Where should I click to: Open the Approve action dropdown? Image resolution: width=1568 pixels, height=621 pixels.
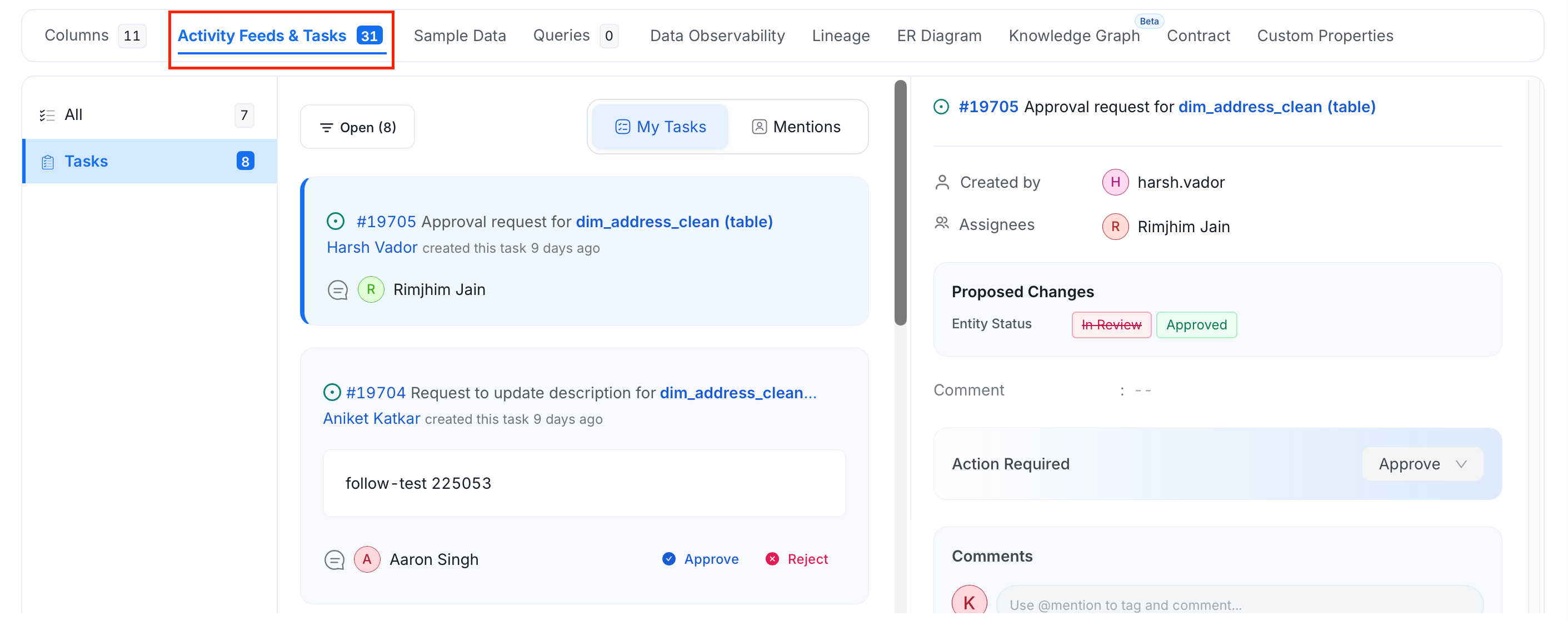(1422, 464)
